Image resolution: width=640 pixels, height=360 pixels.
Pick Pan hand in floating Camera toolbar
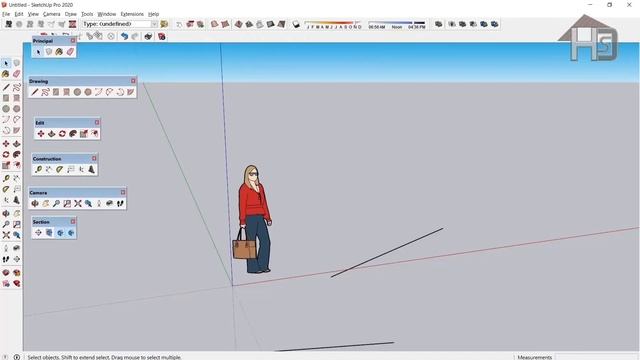[46, 203]
